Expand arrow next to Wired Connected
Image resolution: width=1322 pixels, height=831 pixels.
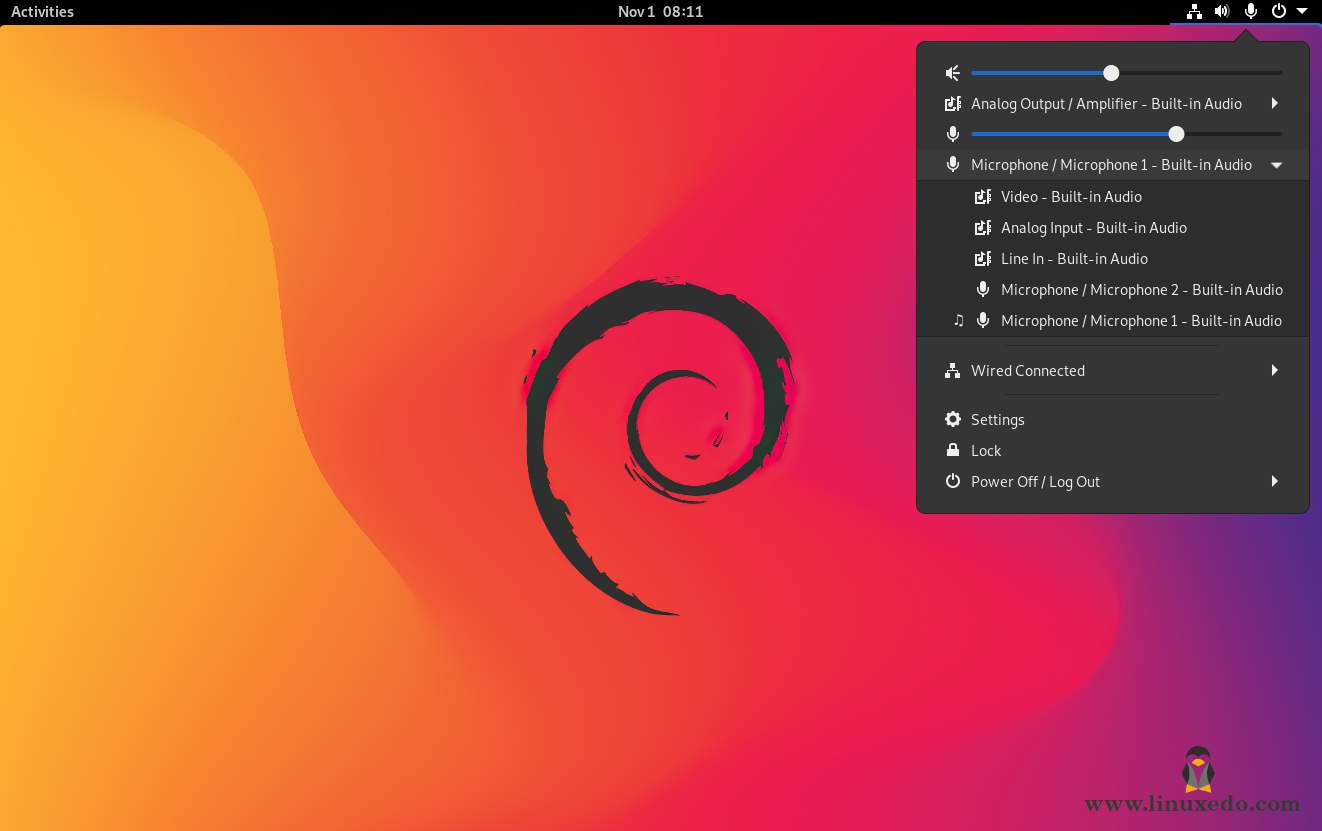pos(1275,370)
